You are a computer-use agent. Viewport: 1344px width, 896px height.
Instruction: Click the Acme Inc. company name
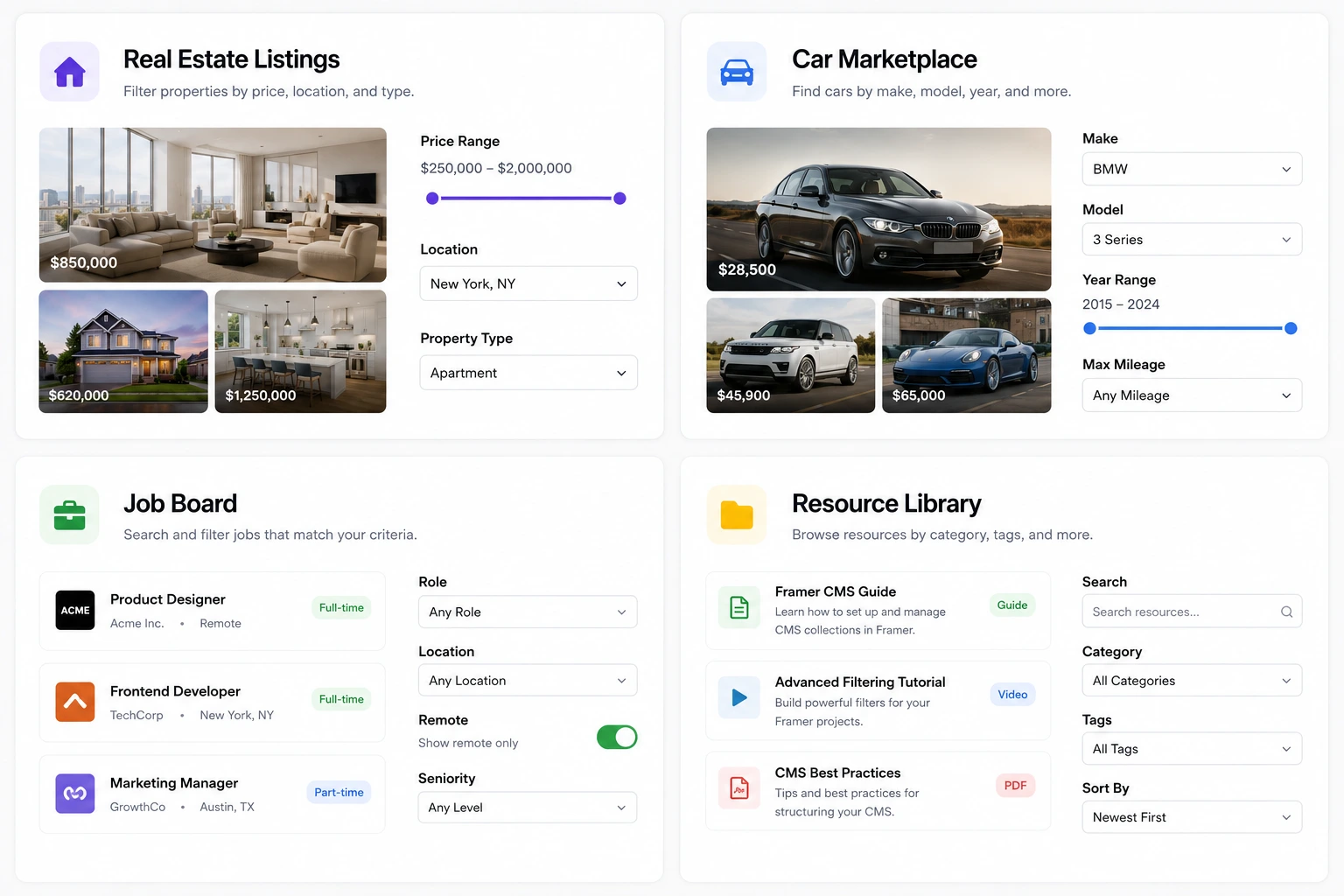click(137, 623)
